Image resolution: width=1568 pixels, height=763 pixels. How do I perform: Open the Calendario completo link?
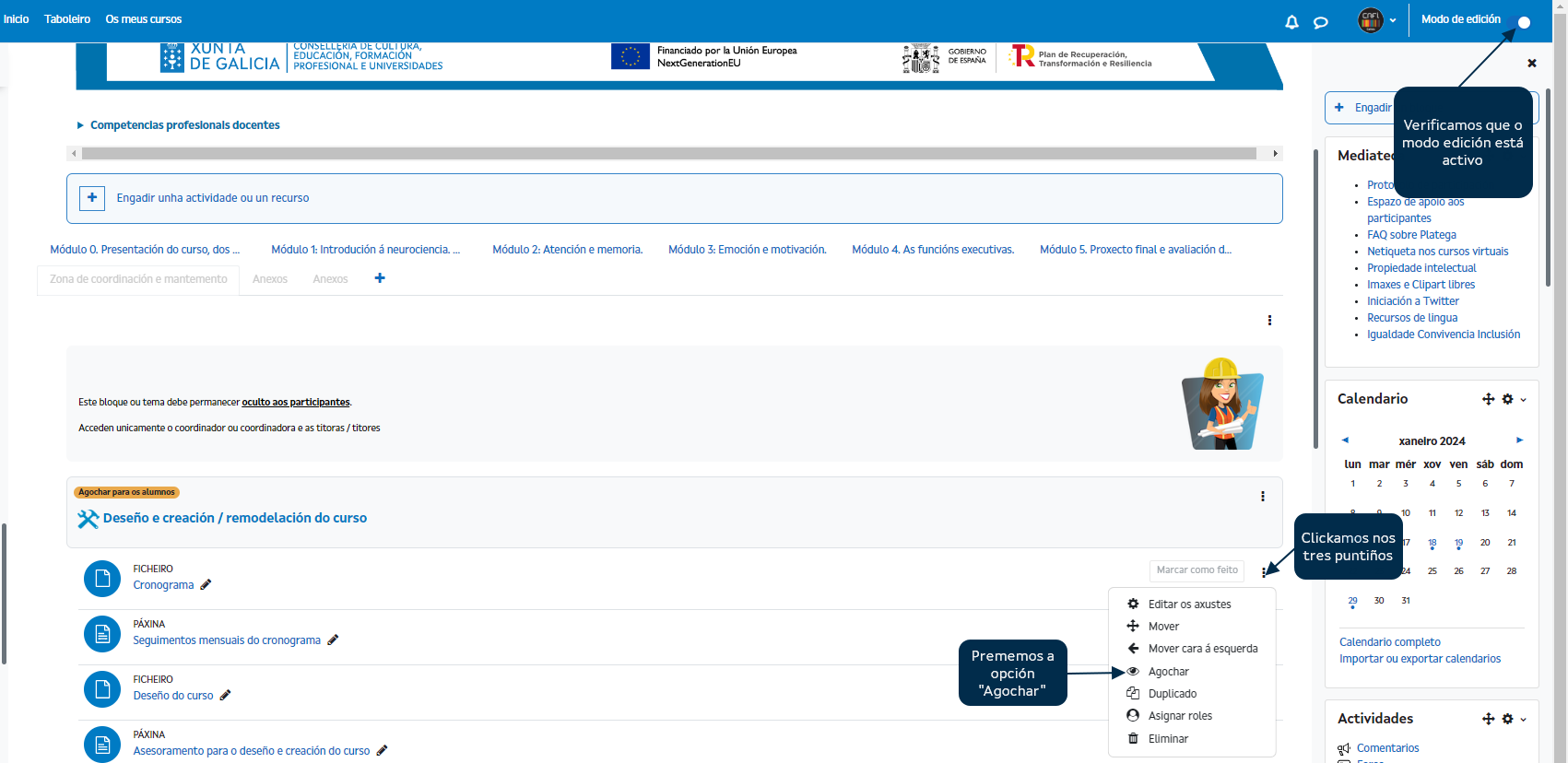pos(1389,642)
